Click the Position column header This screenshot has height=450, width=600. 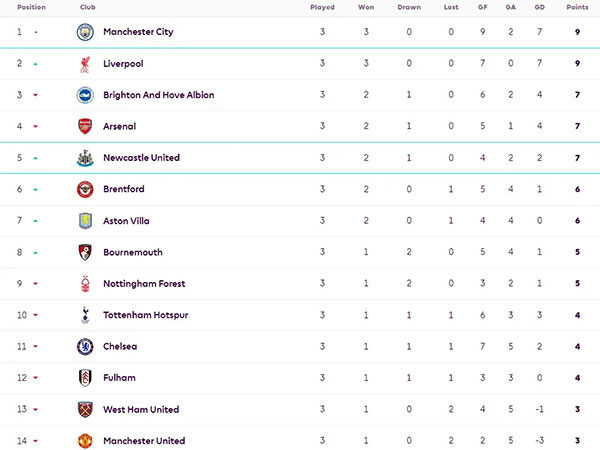coord(31,7)
